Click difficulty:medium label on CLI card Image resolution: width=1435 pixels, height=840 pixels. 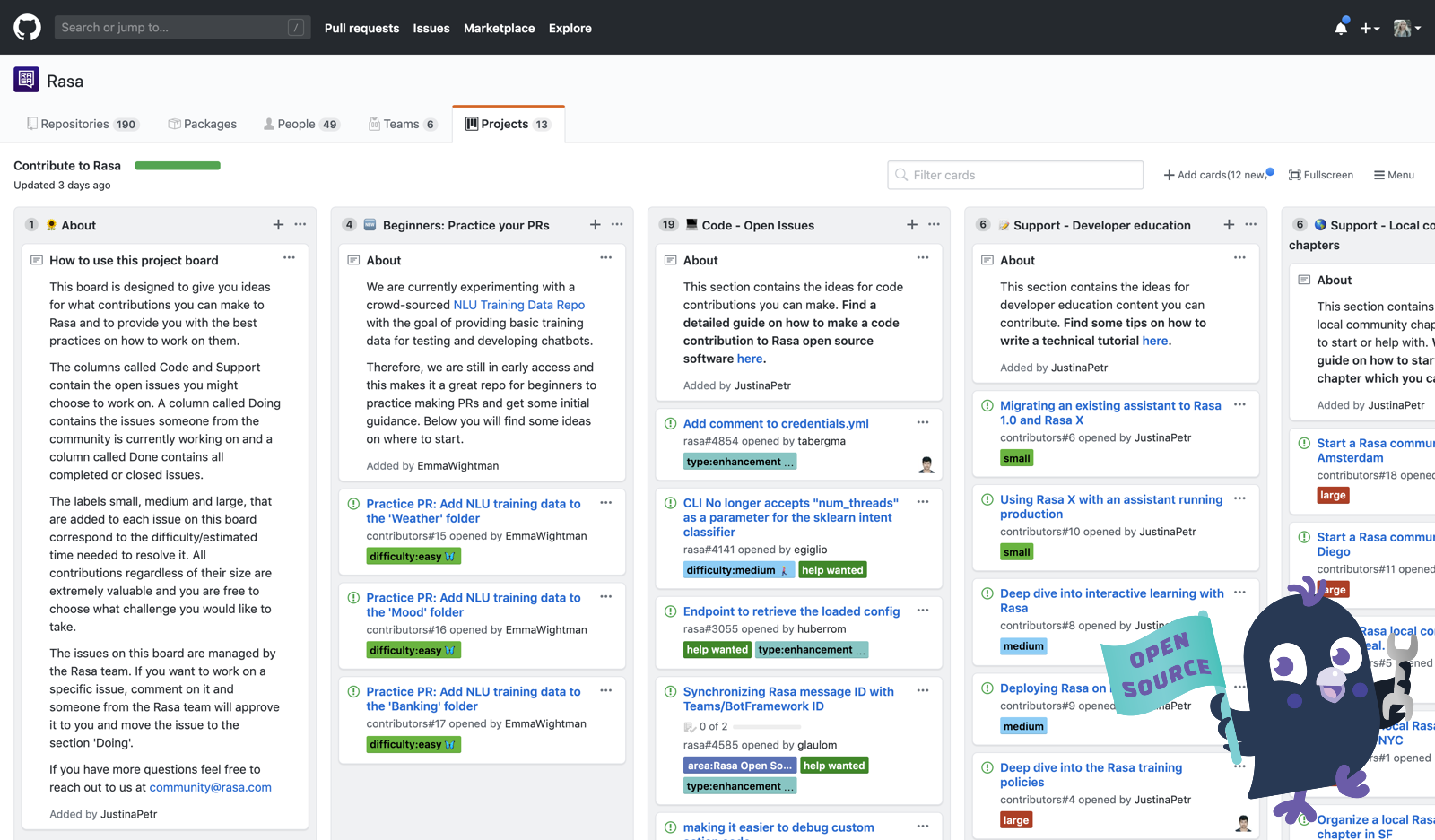coord(739,570)
